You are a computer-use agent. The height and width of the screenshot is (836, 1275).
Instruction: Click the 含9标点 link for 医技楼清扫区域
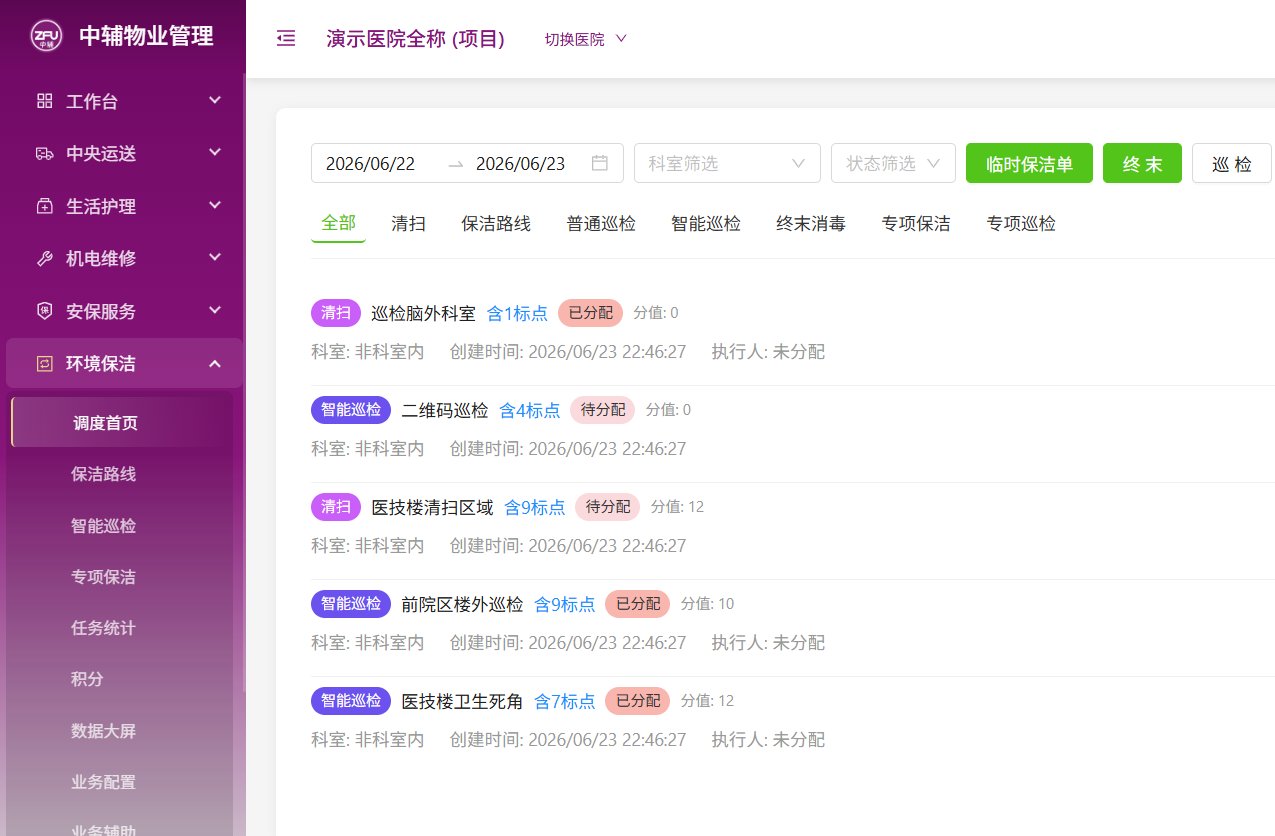pos(534,507)
